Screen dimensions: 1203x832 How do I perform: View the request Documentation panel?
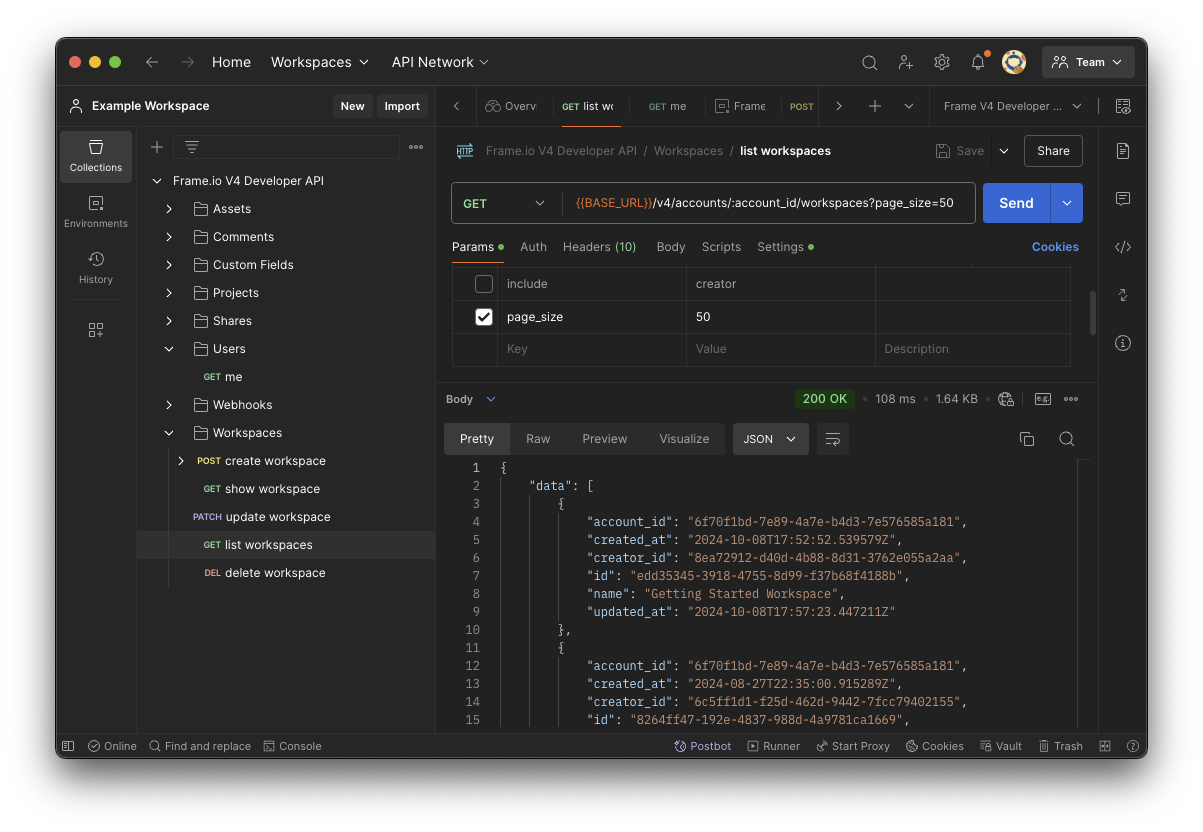coord(1122,151)
